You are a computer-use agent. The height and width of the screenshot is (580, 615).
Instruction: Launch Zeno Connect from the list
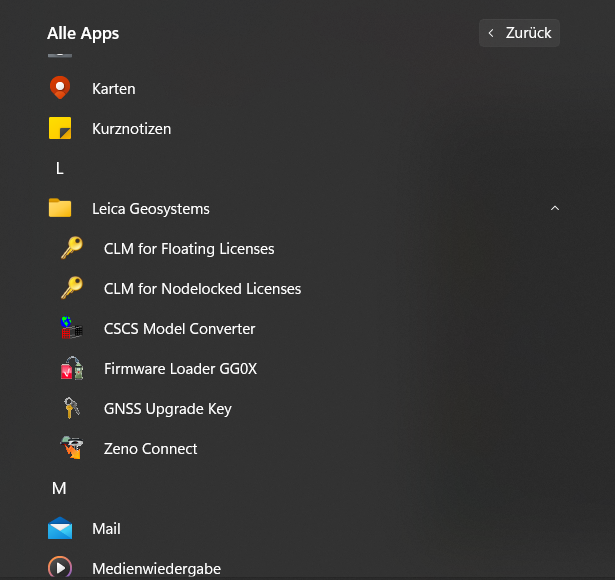click(151, 448)
